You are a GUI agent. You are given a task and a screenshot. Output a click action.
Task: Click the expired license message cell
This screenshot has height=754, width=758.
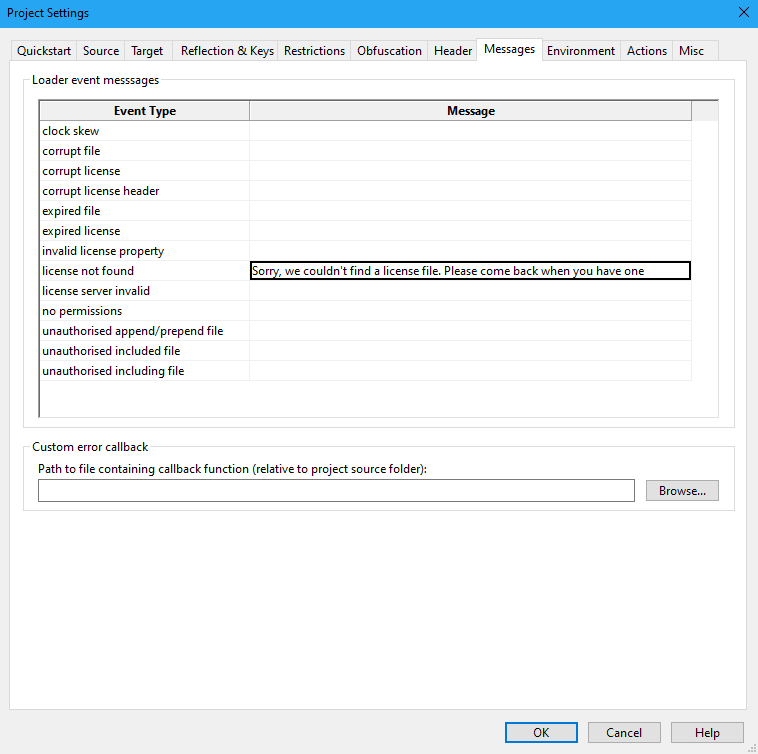[x=470, y=231]
